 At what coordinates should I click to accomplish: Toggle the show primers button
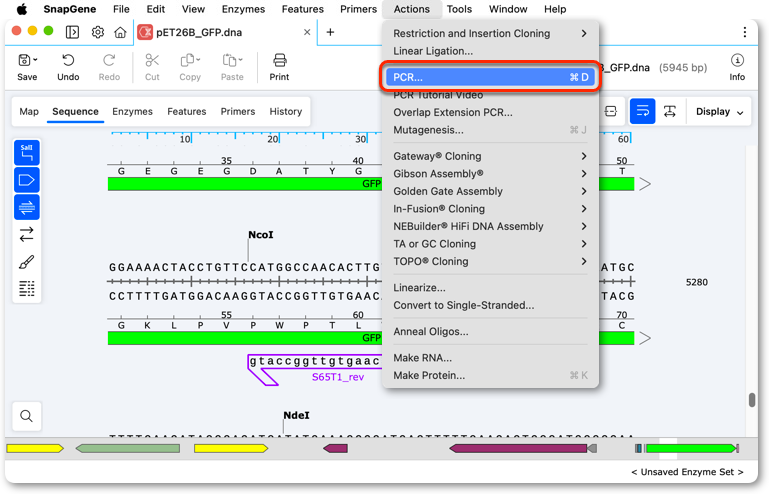pyautogui.click(x=26, y=207)
